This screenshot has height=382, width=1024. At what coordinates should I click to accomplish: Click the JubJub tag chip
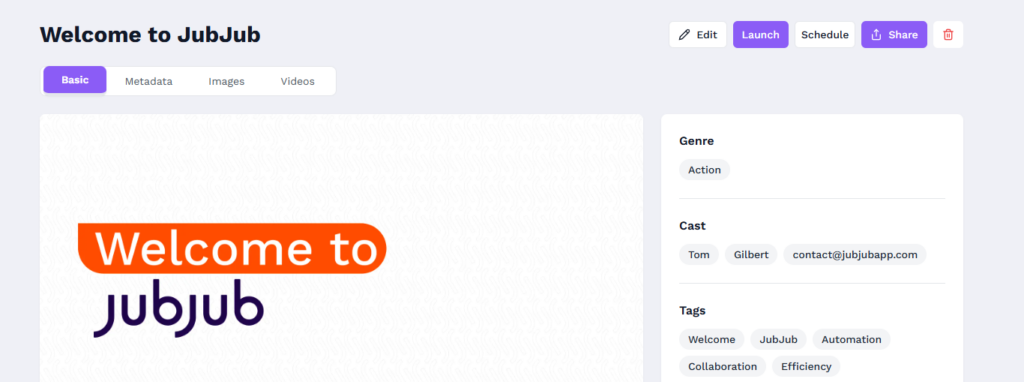click(x=778, y=340)
